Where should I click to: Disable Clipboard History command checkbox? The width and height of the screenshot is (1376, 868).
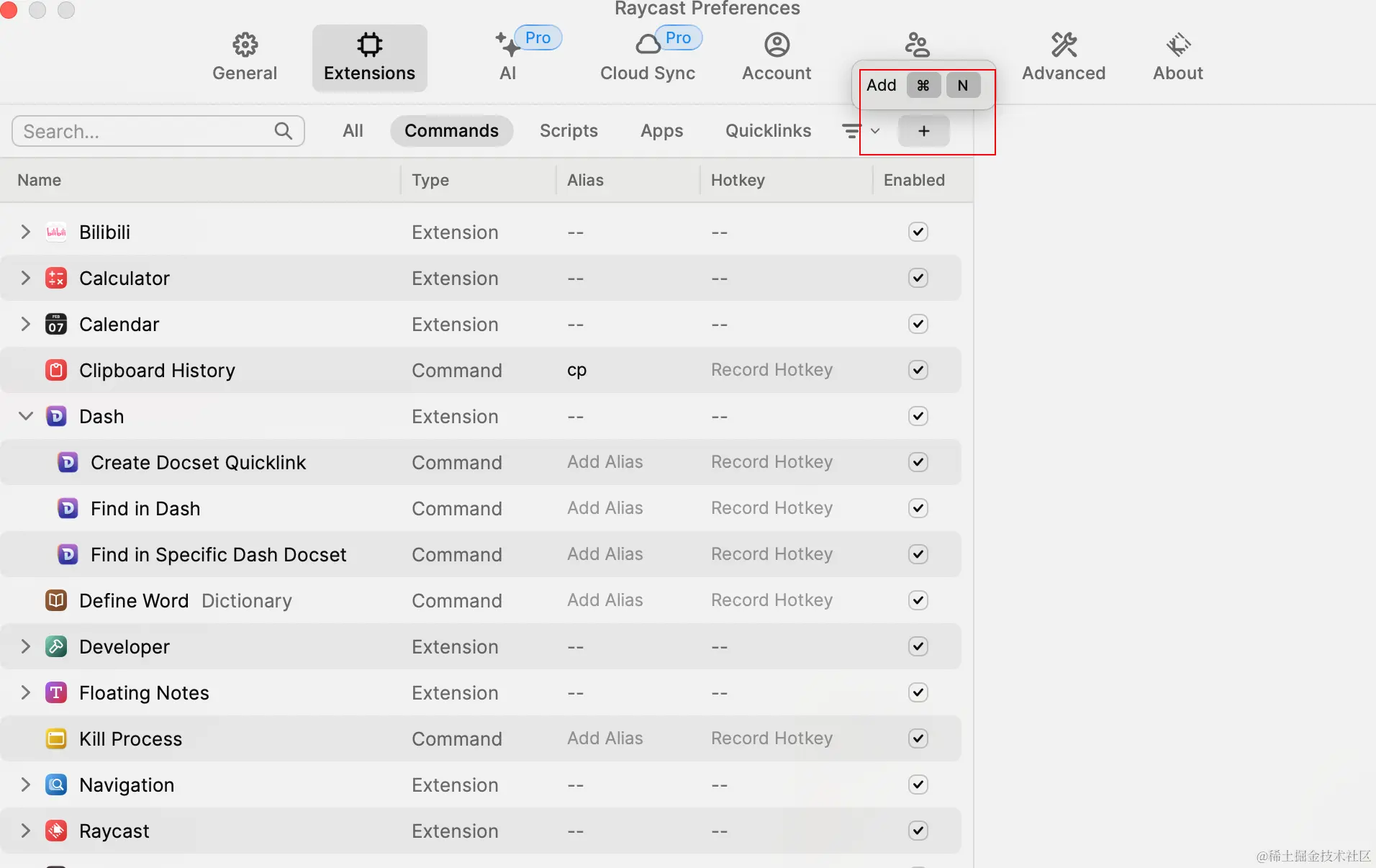[918, 370]
